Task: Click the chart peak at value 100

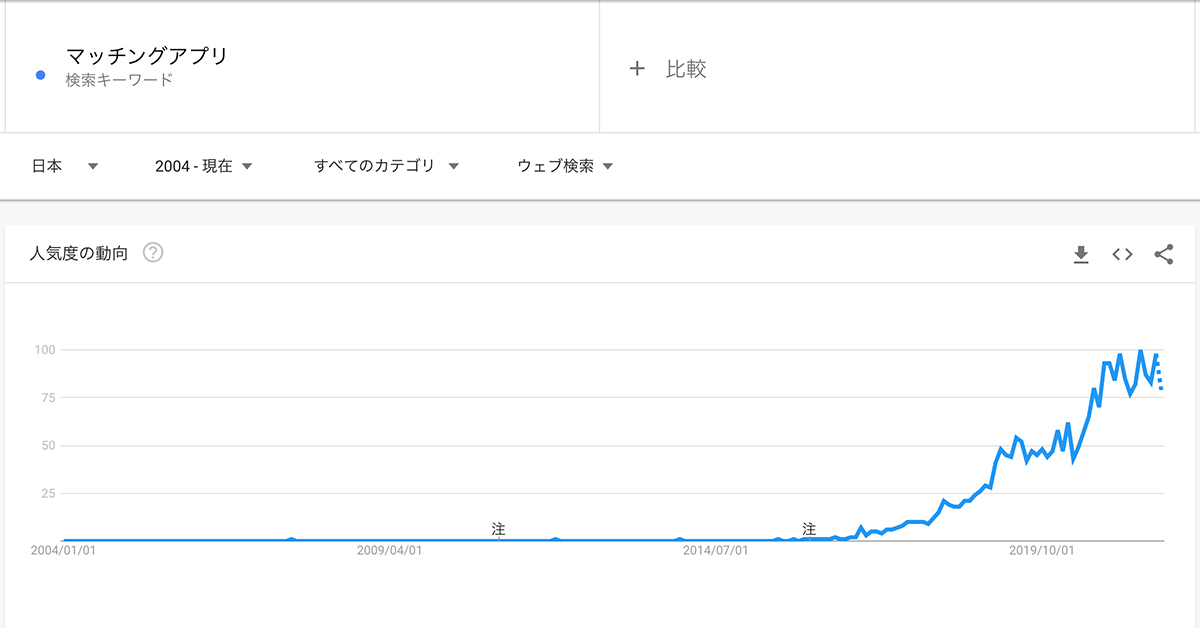Action: [x=1141, y=351]
